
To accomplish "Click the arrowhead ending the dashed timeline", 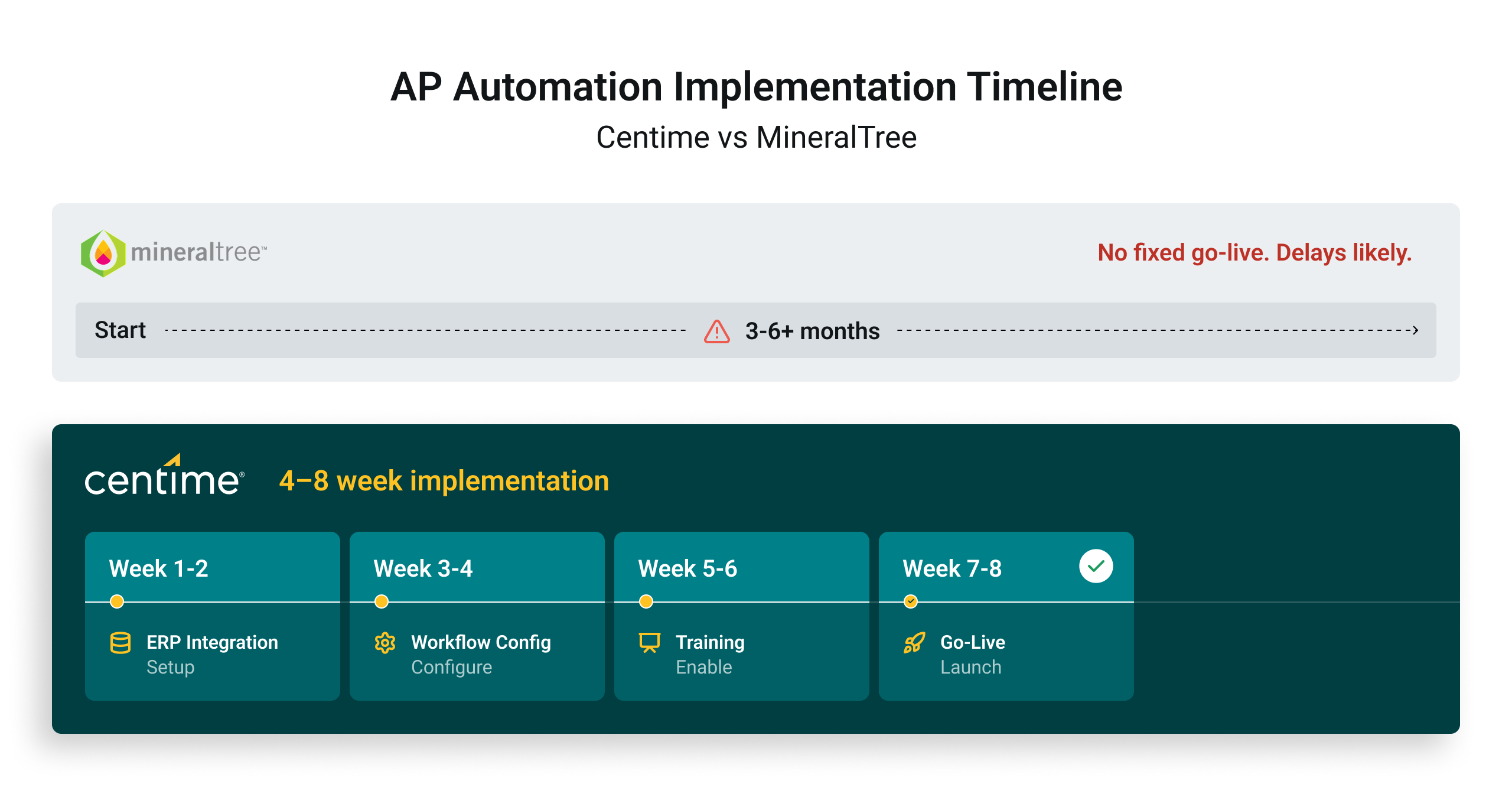I will pos(1415,330).
